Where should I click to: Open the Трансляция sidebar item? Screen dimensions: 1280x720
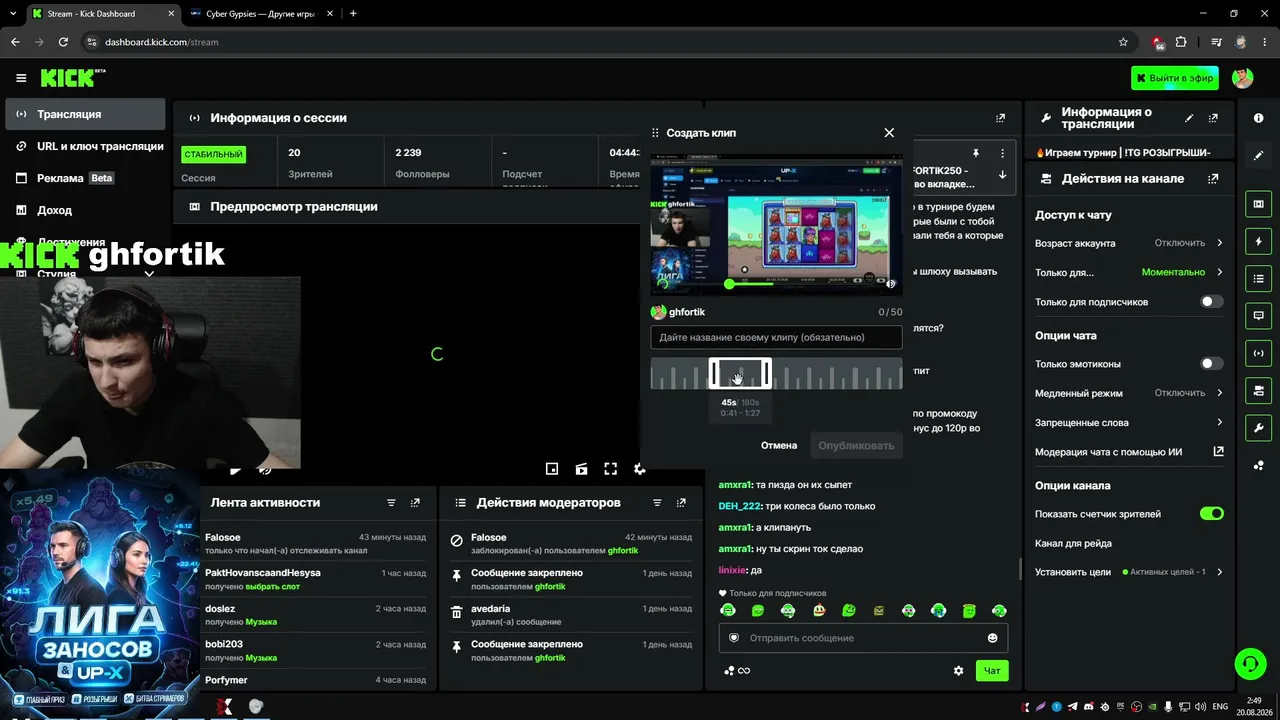click(86, 114)
